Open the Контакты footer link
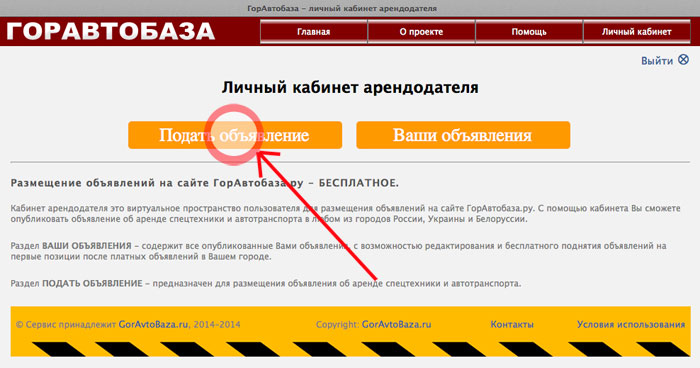The width and height of the screenshot is (700, 368). coord(512,325)
